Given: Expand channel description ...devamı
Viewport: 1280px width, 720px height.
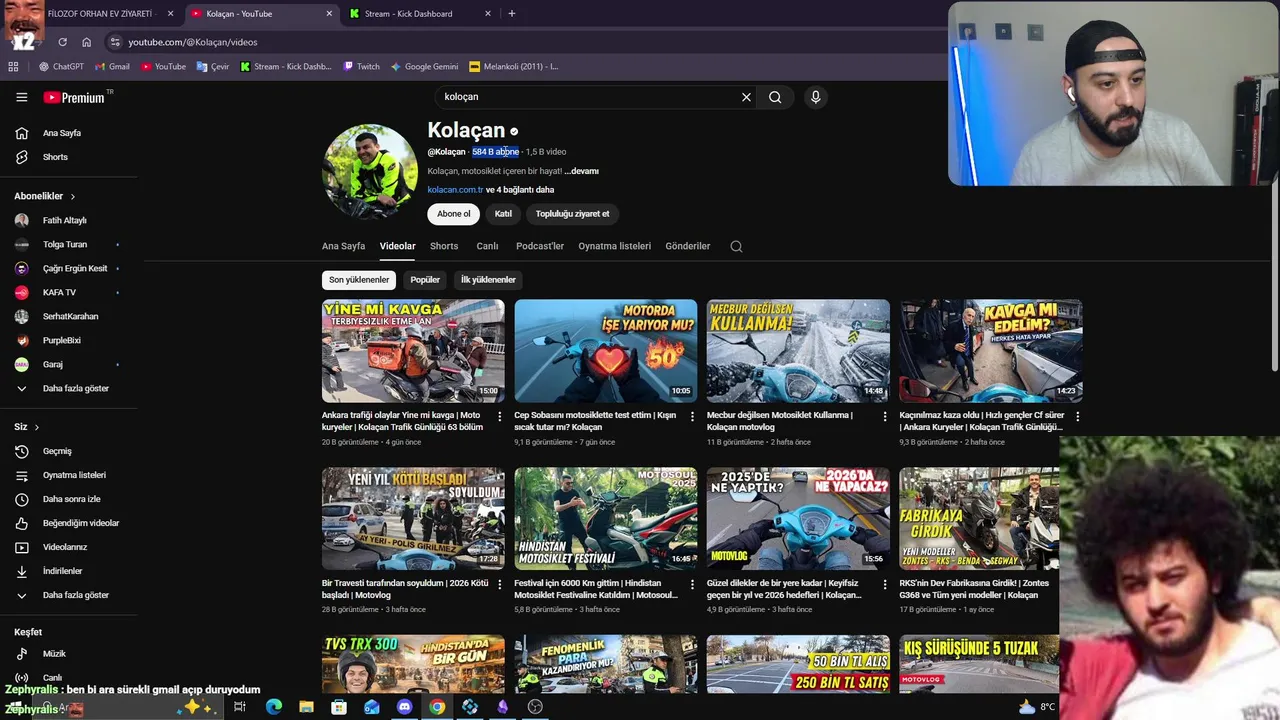Looking at the screenshot, I should (x=581, y=171).
